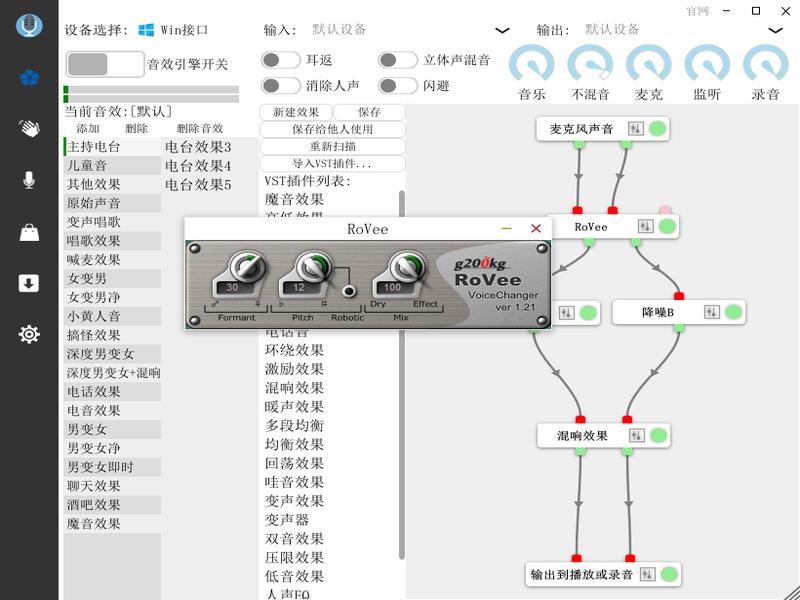This screenshot has width=800, height=600.
Task: Click the 音乐 volume knob
Action: click(x=532, y=65)
